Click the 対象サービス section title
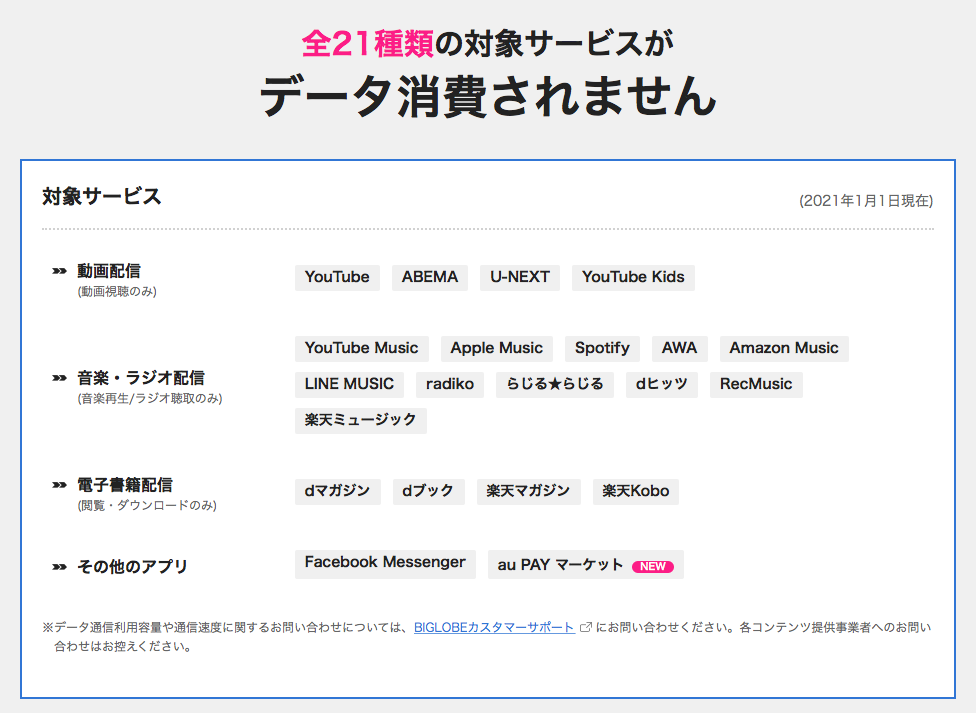 pos(101,196)
